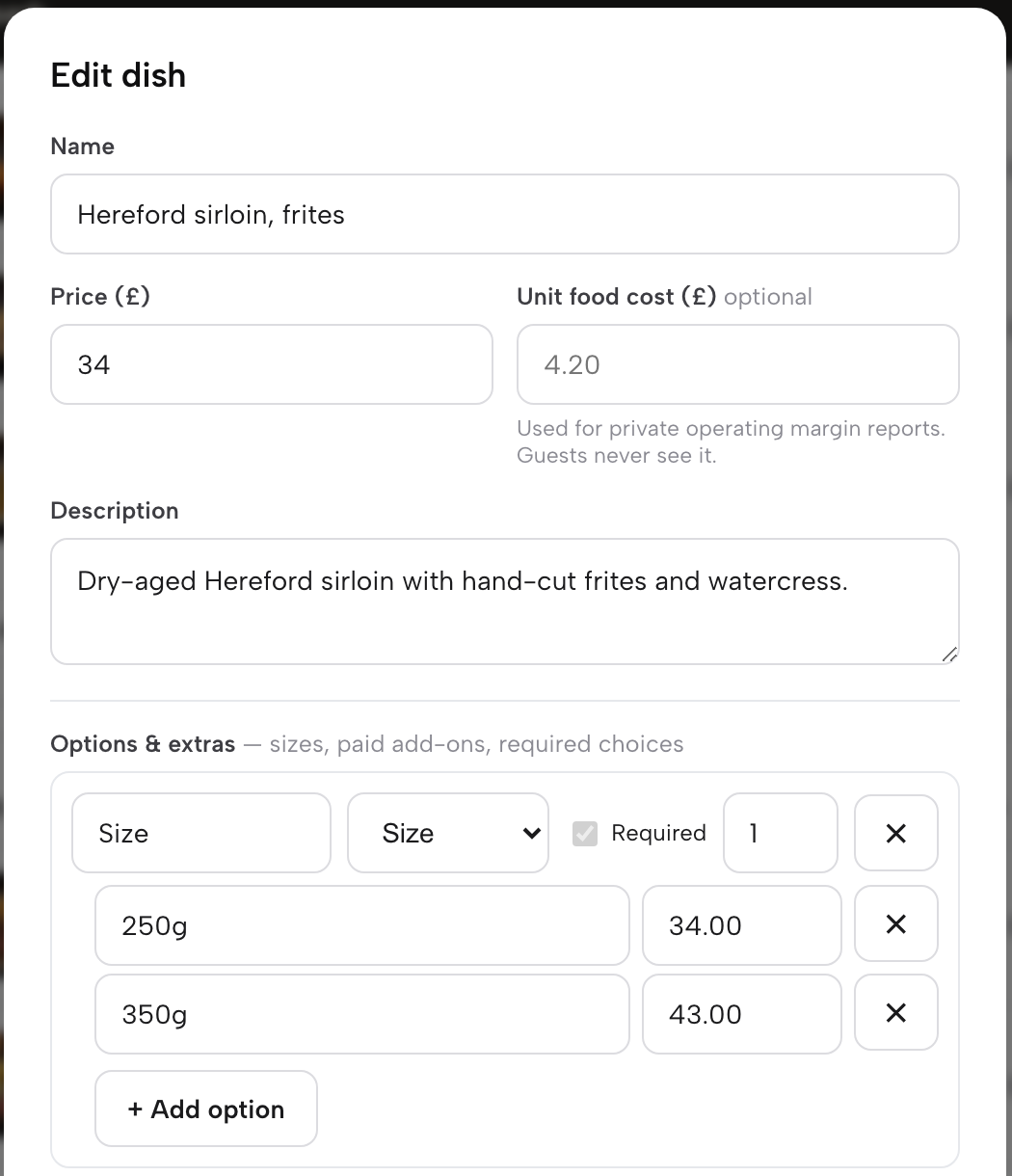
Task: Click the Price (£) label
Action: (100, 297)
